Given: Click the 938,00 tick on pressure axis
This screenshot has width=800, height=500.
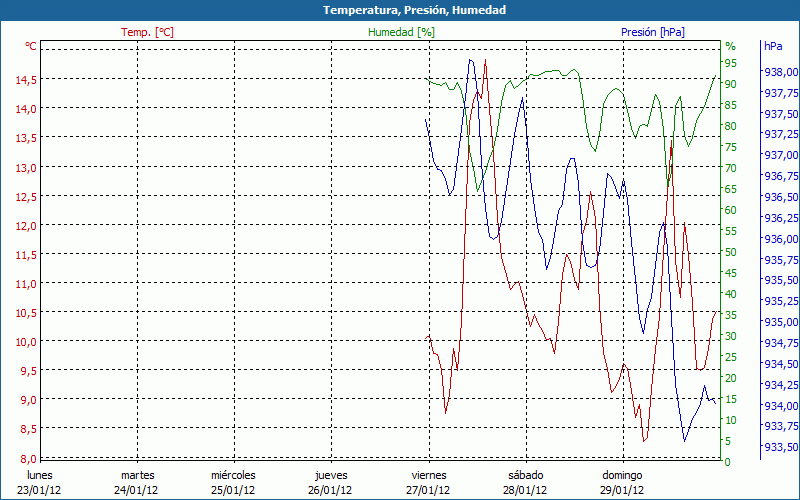Looking at the screenshot, I should pos(780,72).
